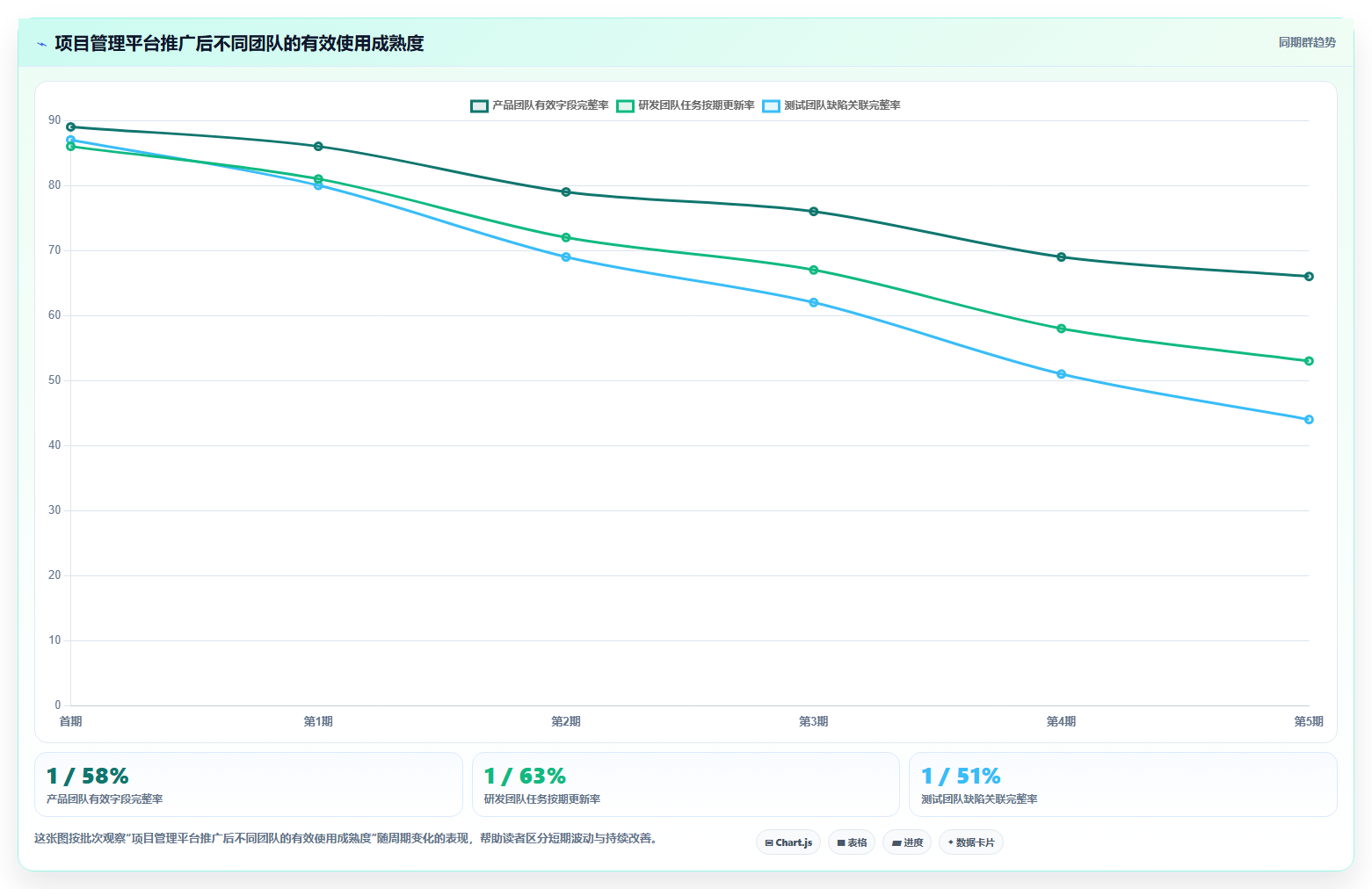
Task: Click the y-axis value 90
Action: pos(54,120)
